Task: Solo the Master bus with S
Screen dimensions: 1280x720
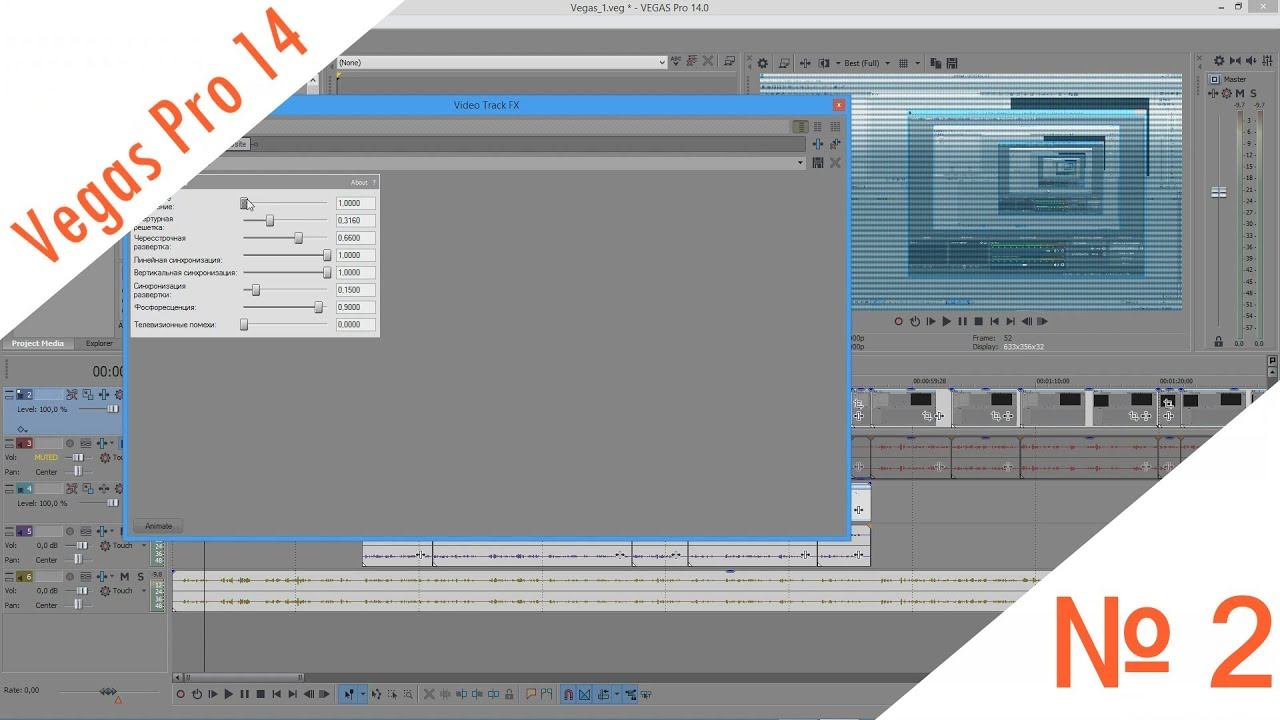Action: tap(1253, 94)
